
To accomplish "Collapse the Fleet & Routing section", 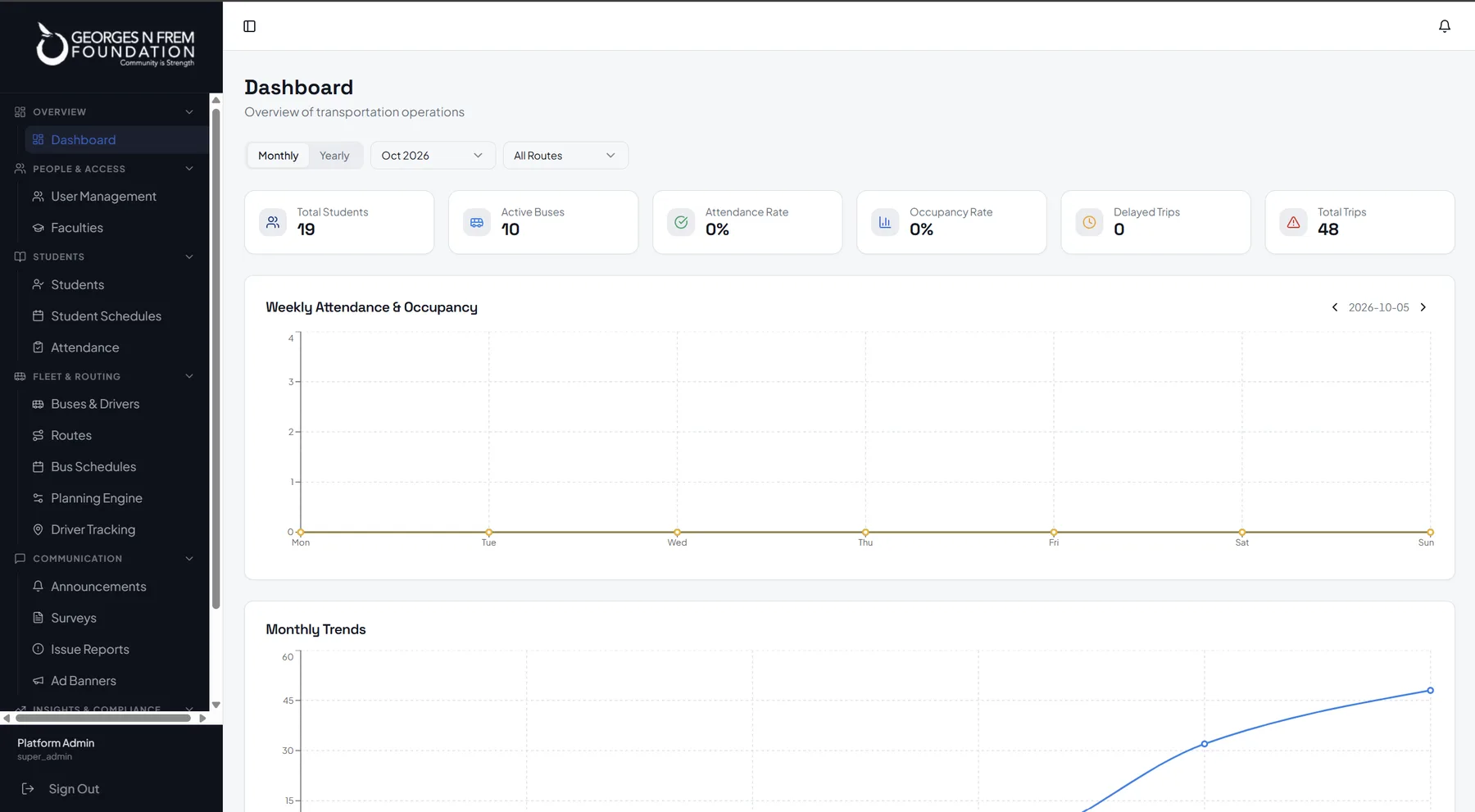I will 105,376.
